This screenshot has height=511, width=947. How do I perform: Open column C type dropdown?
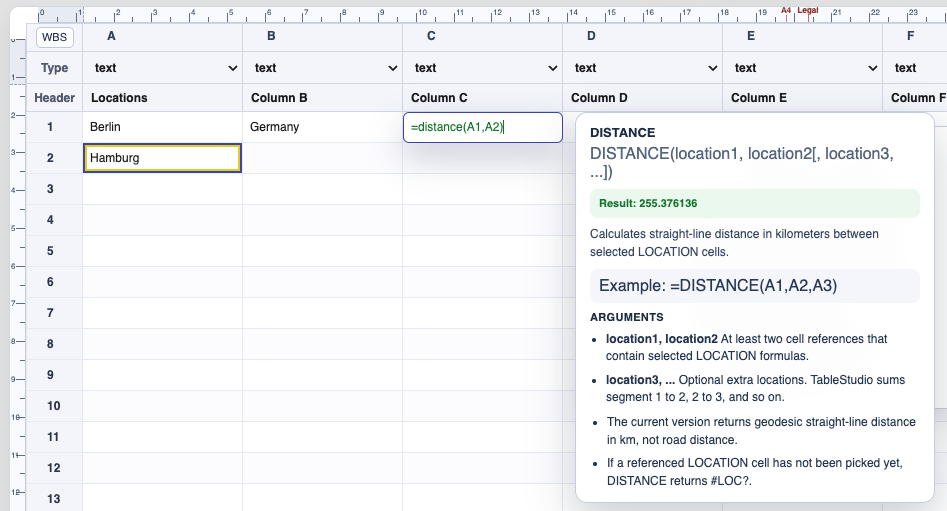point(483,68)
